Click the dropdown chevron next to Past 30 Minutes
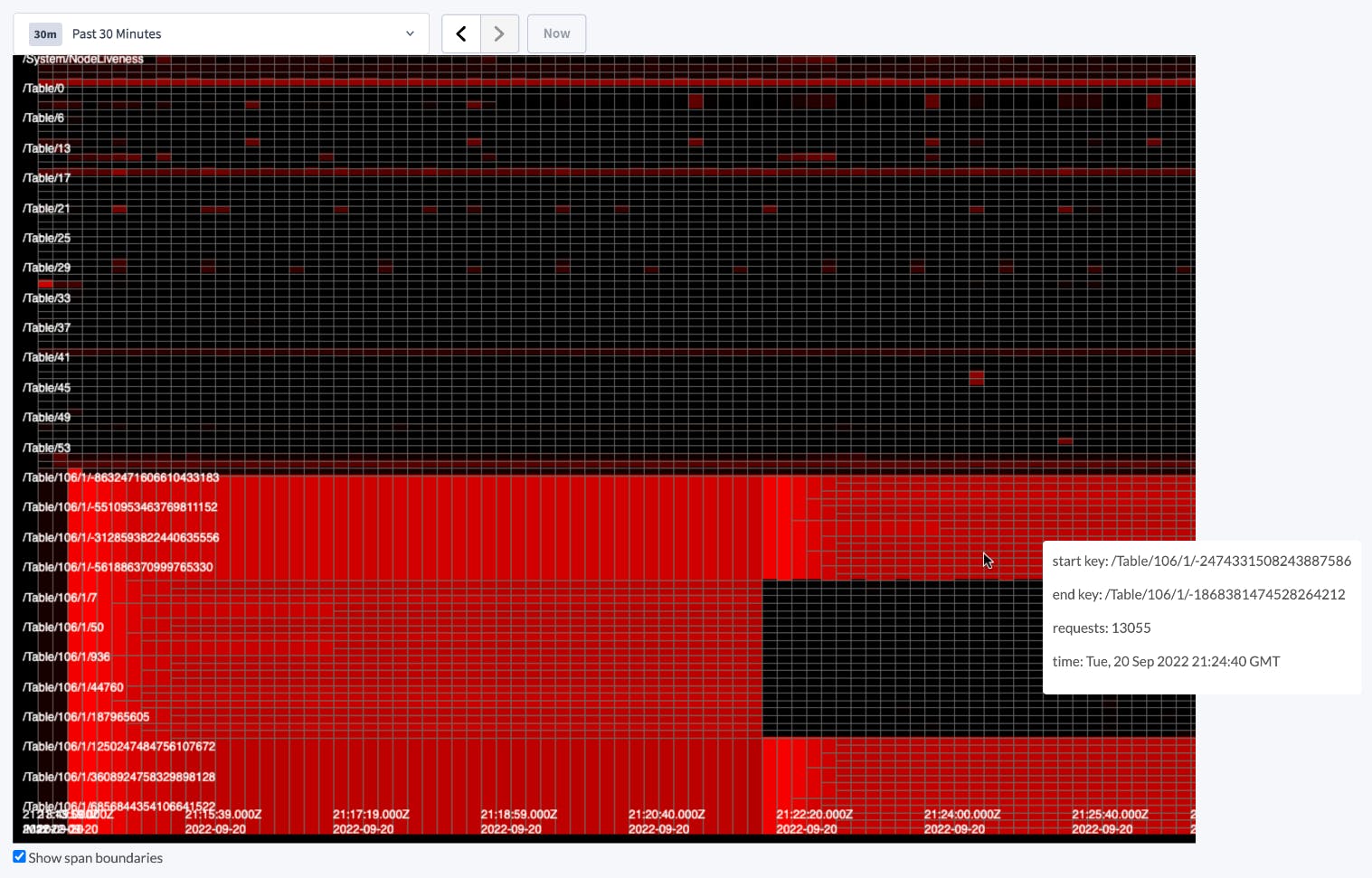Screen dimensions: 1372x878 410,33
